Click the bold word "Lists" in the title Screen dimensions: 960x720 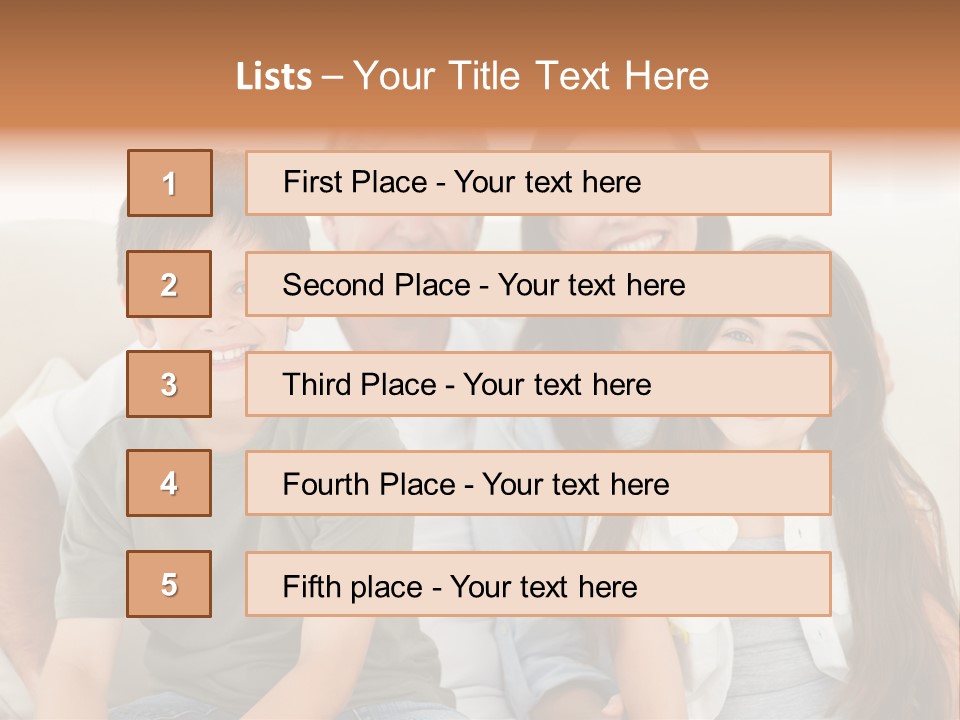tap(273, 77)
